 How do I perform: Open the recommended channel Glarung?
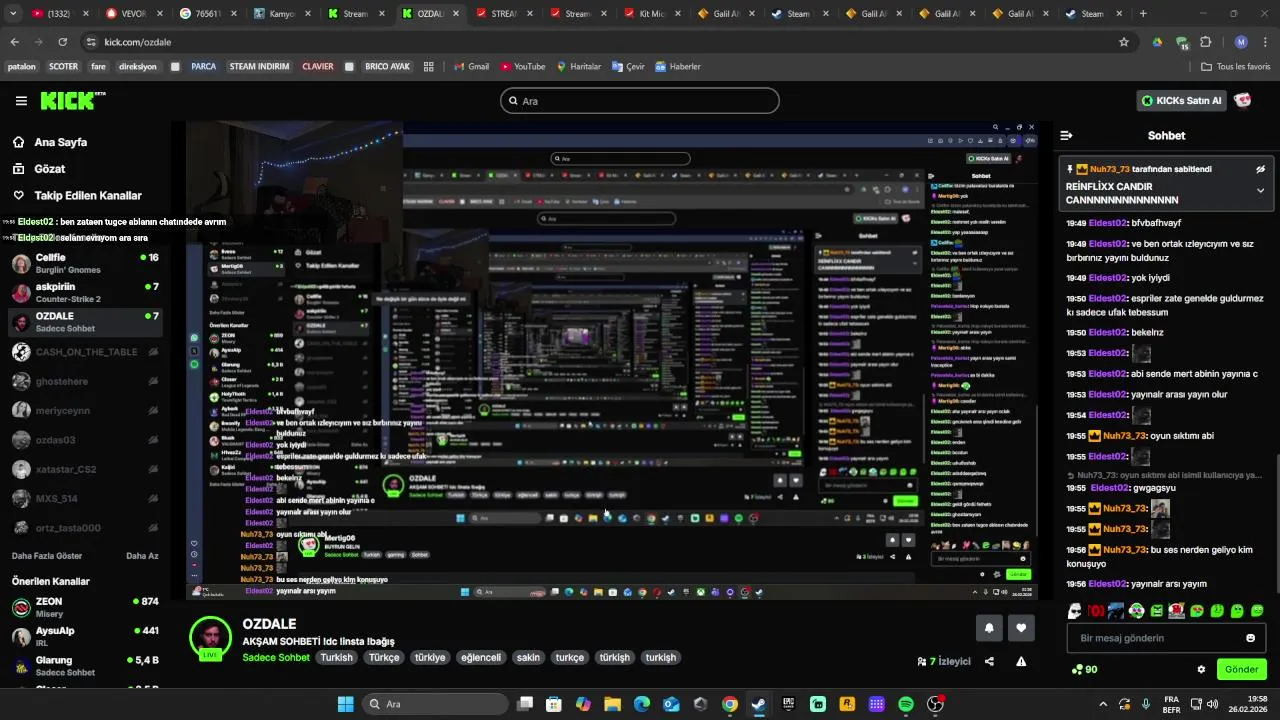[85, 666]
